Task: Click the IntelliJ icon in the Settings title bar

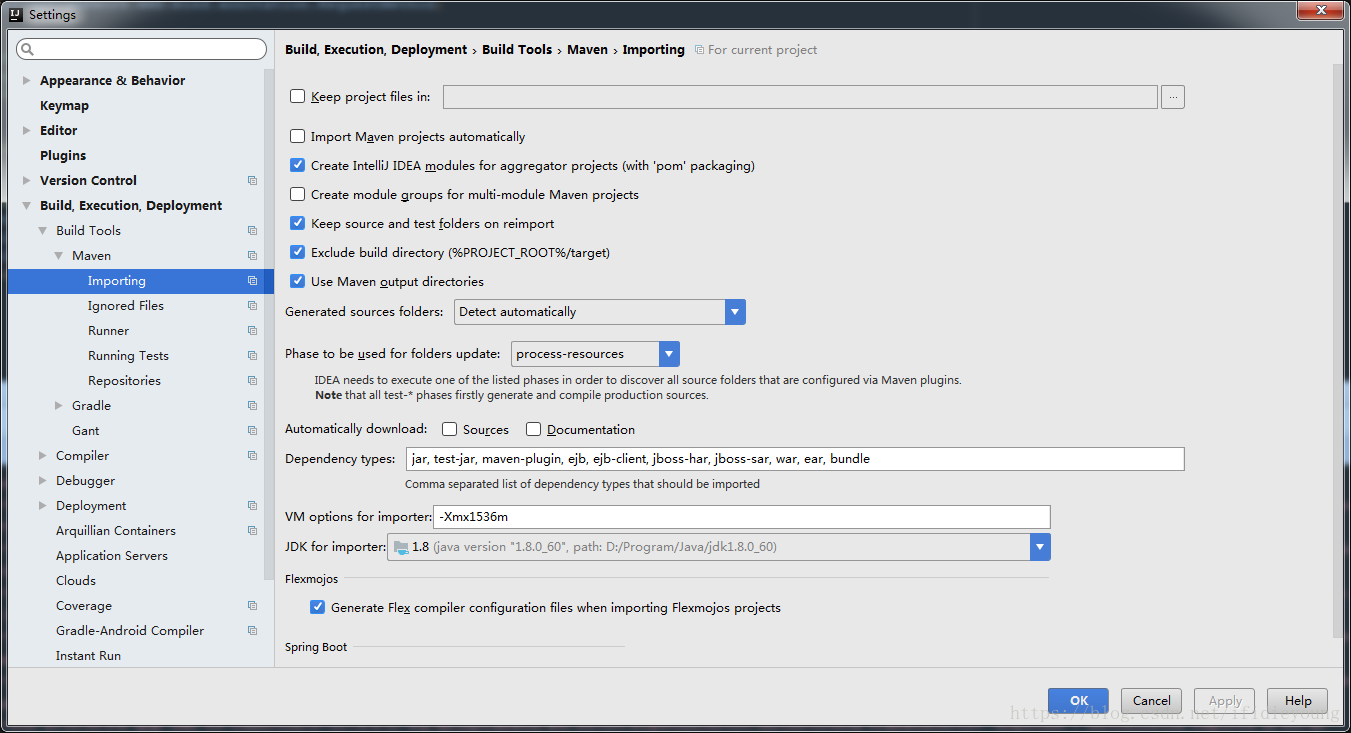Action: pos(16,14)
